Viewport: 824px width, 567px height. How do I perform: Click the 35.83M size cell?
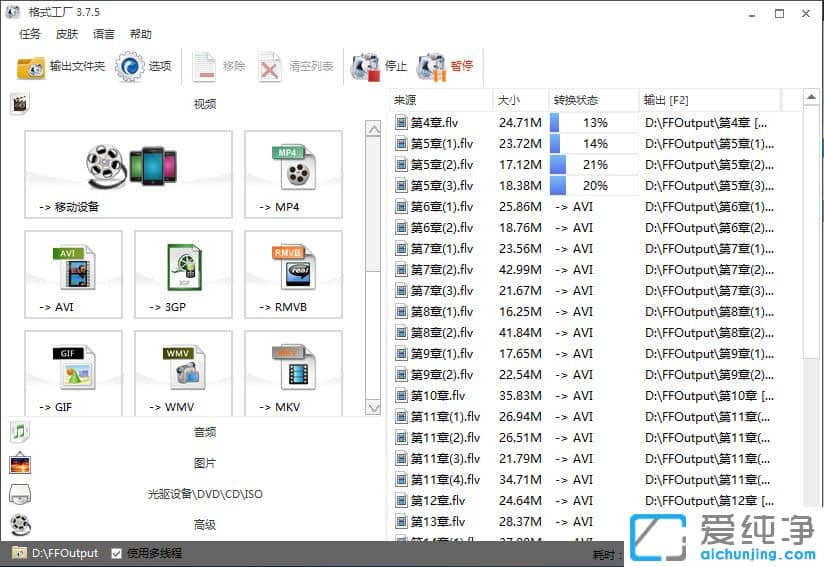(x=520, y=396)
